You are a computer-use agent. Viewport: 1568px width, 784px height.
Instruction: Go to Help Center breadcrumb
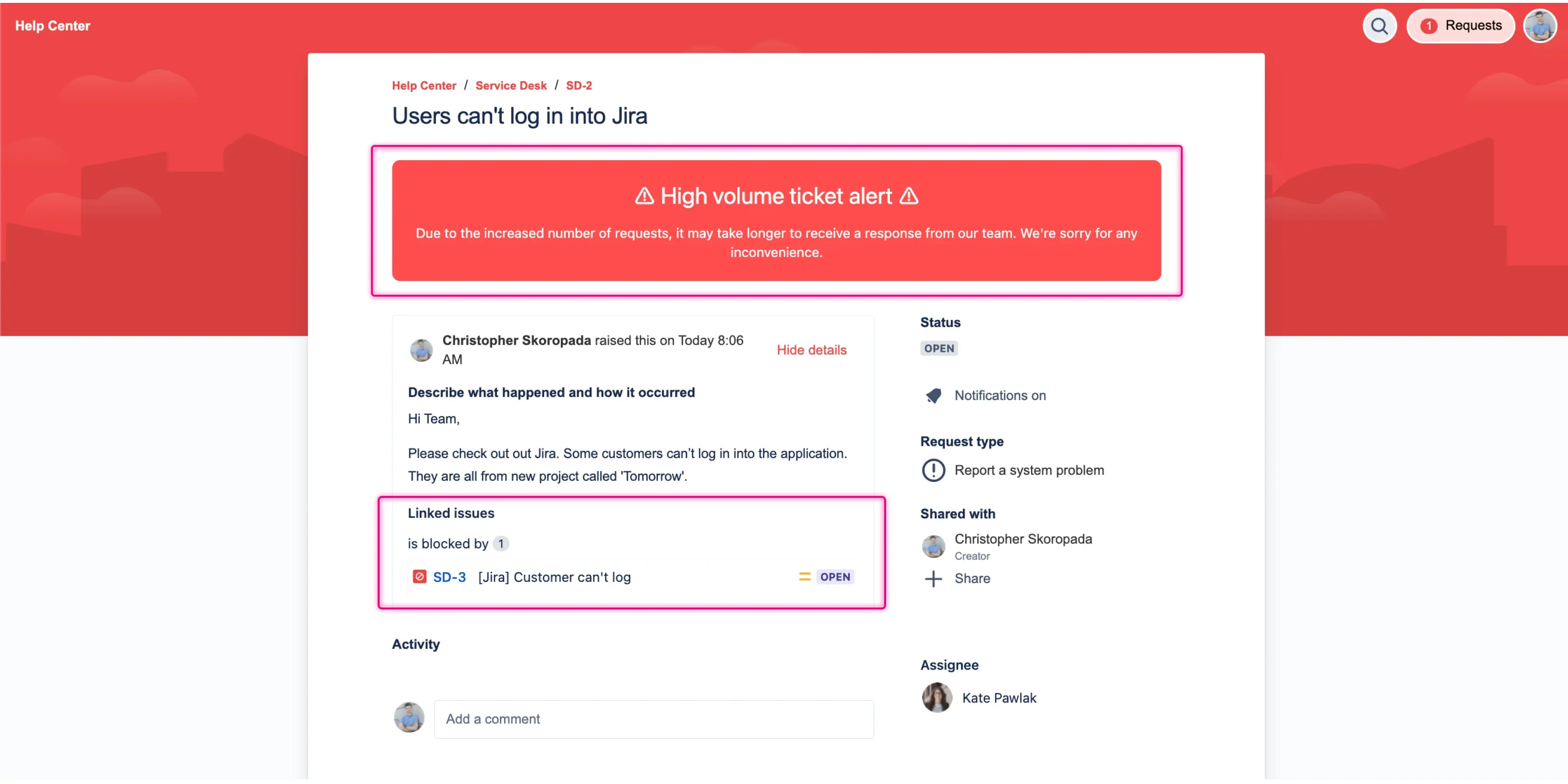click(423, 86)
